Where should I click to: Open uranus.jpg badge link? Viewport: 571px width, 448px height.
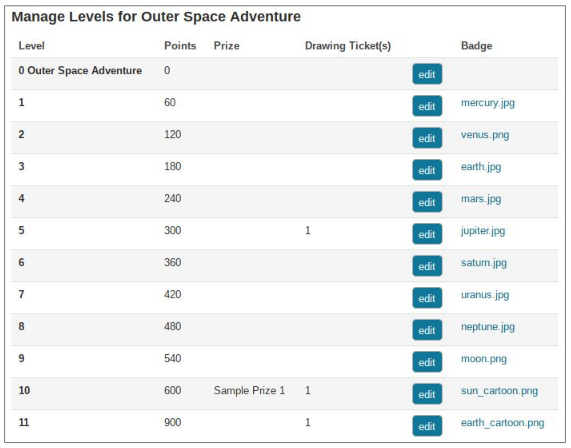[485, 295]
